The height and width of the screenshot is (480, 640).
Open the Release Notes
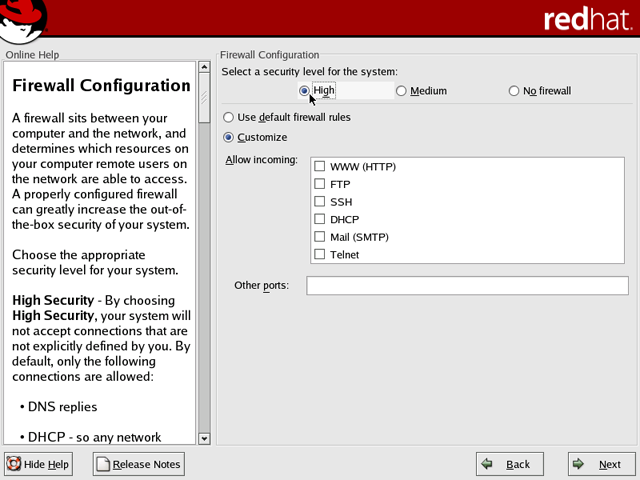[138, 464]
